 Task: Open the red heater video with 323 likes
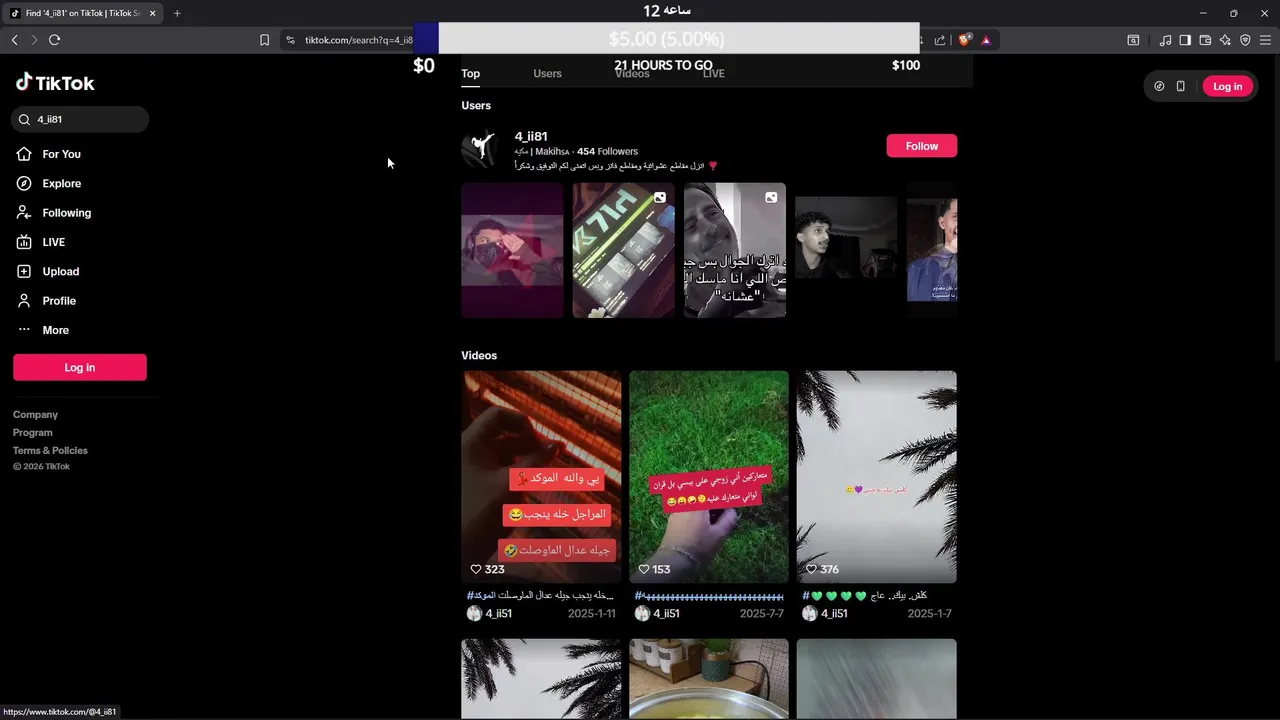541,477
